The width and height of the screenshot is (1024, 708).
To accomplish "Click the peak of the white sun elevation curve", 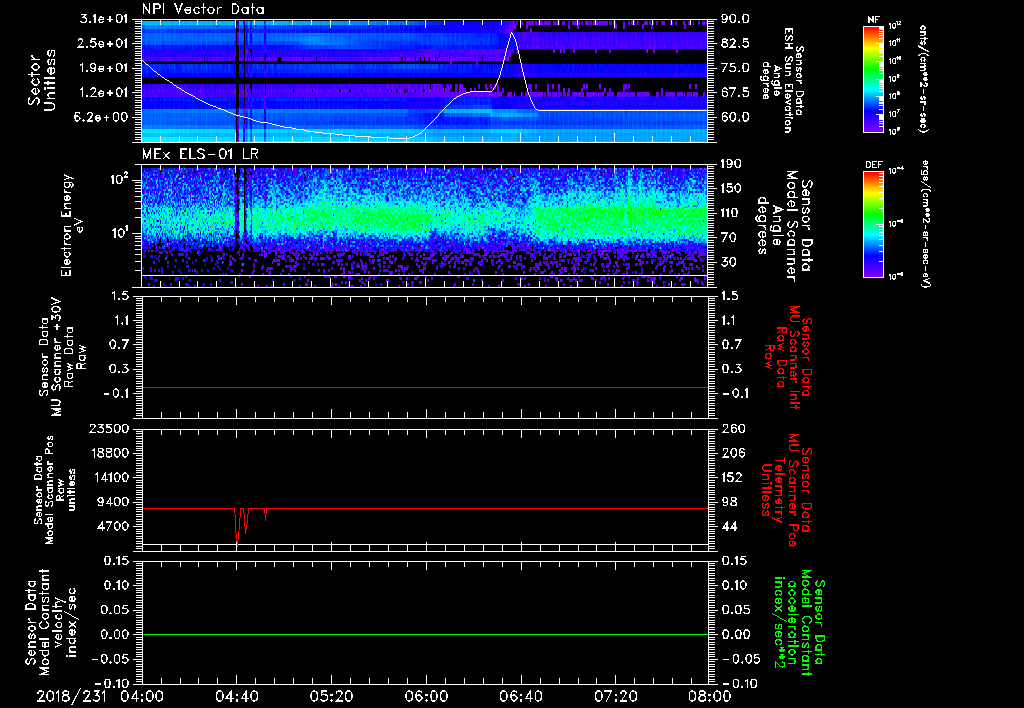I will 513,33.
